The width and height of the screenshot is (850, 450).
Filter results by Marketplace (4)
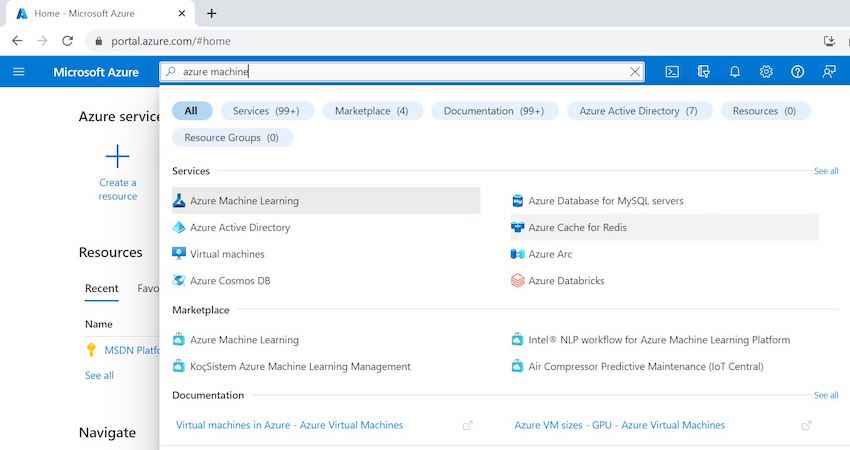372,111
